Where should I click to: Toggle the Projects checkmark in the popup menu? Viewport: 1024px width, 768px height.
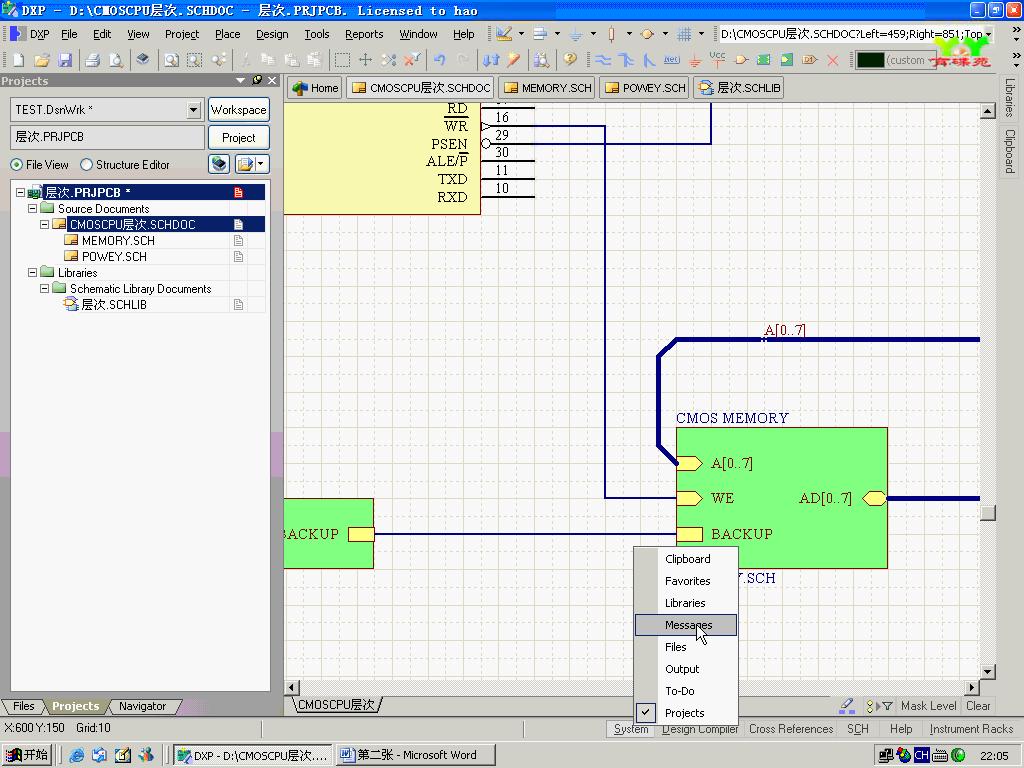tap(646, 712)
